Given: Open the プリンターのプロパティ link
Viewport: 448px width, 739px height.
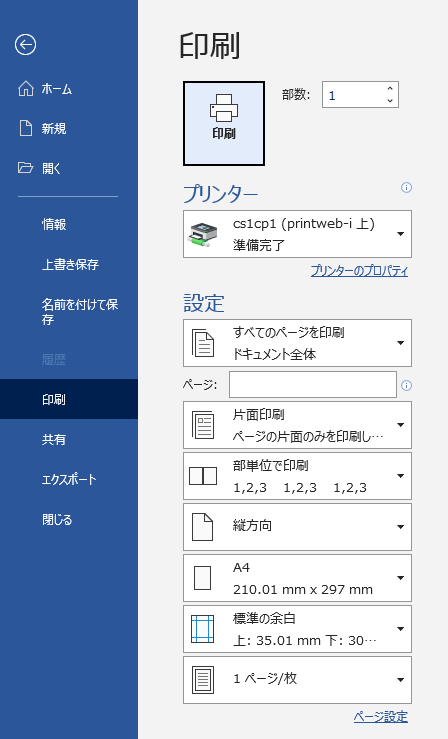Looking at the screenshot, I should pyautogui.click(x=359, y=271).
